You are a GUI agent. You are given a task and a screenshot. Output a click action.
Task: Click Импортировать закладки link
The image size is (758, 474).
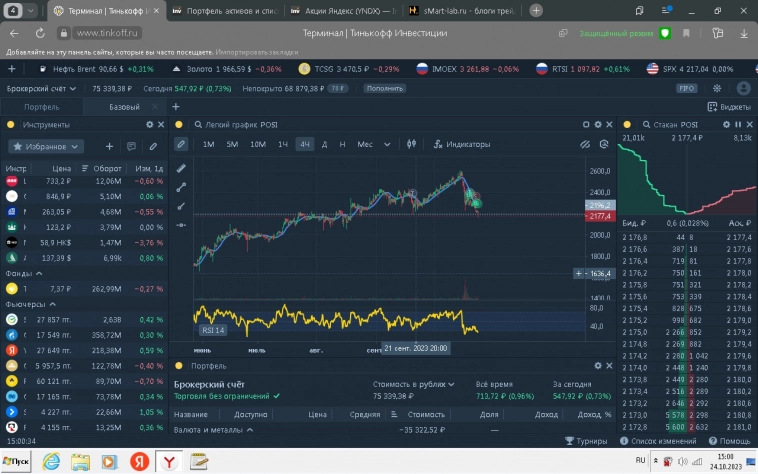coord(257,52)
